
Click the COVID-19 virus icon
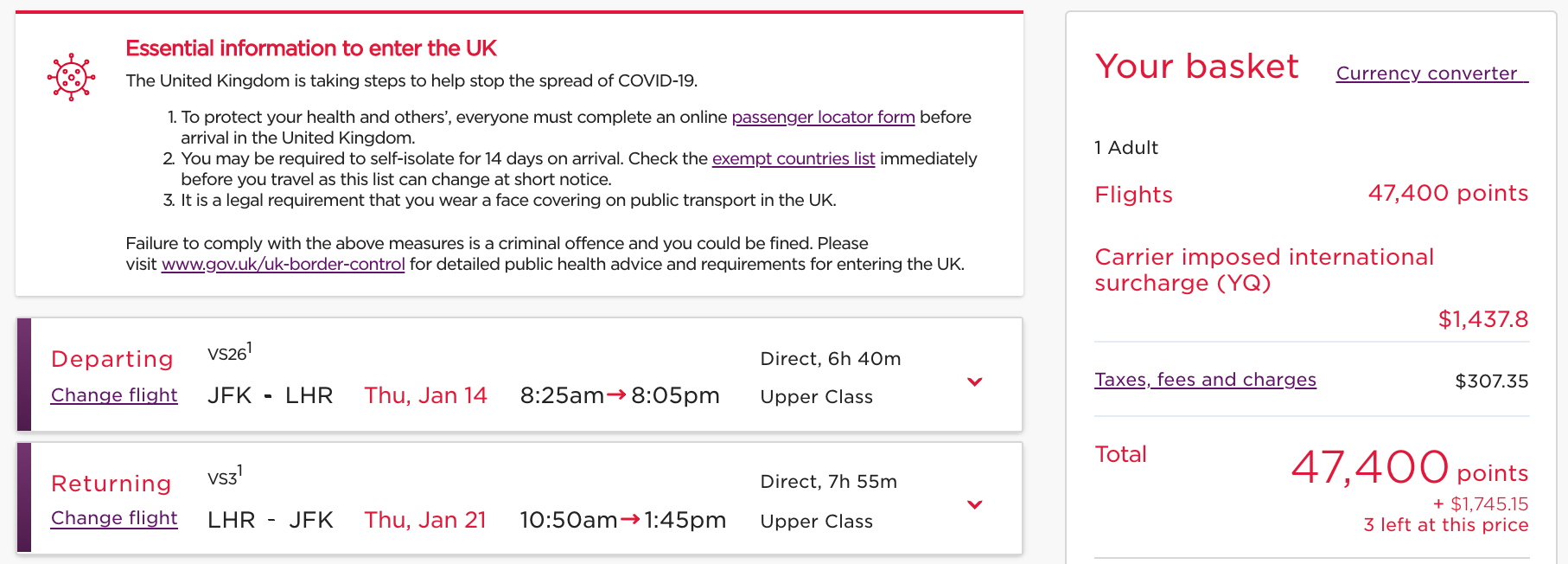click(x=71, y=78)
